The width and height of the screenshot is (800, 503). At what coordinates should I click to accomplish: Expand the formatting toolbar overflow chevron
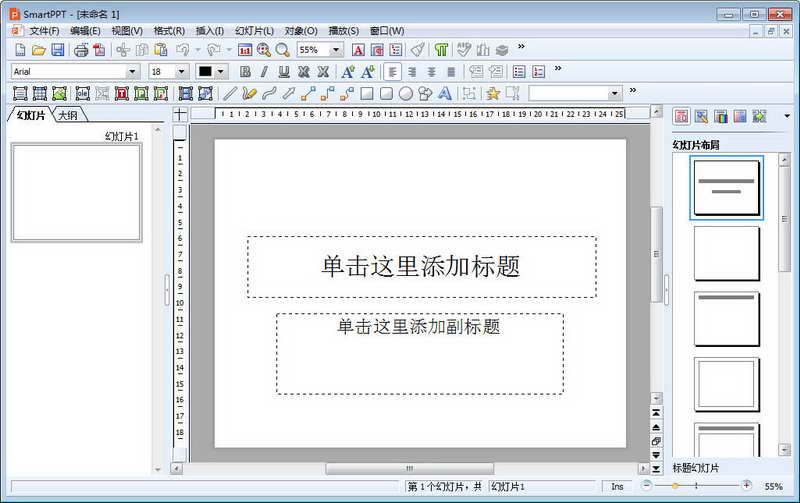tap(558, 68)
